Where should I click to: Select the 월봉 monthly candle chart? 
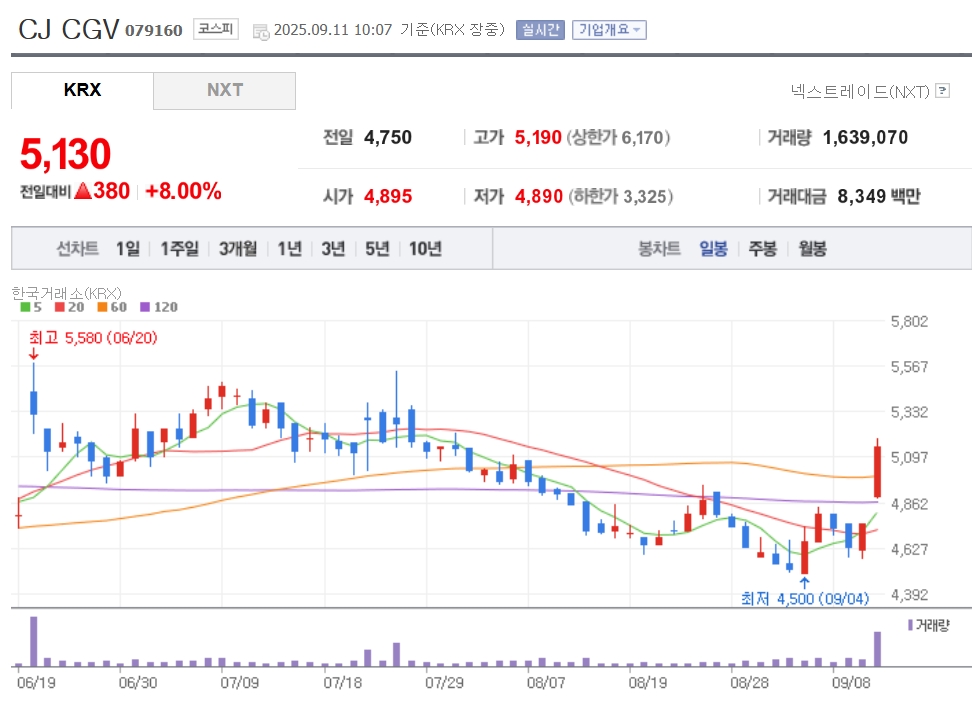pos(812,249)
